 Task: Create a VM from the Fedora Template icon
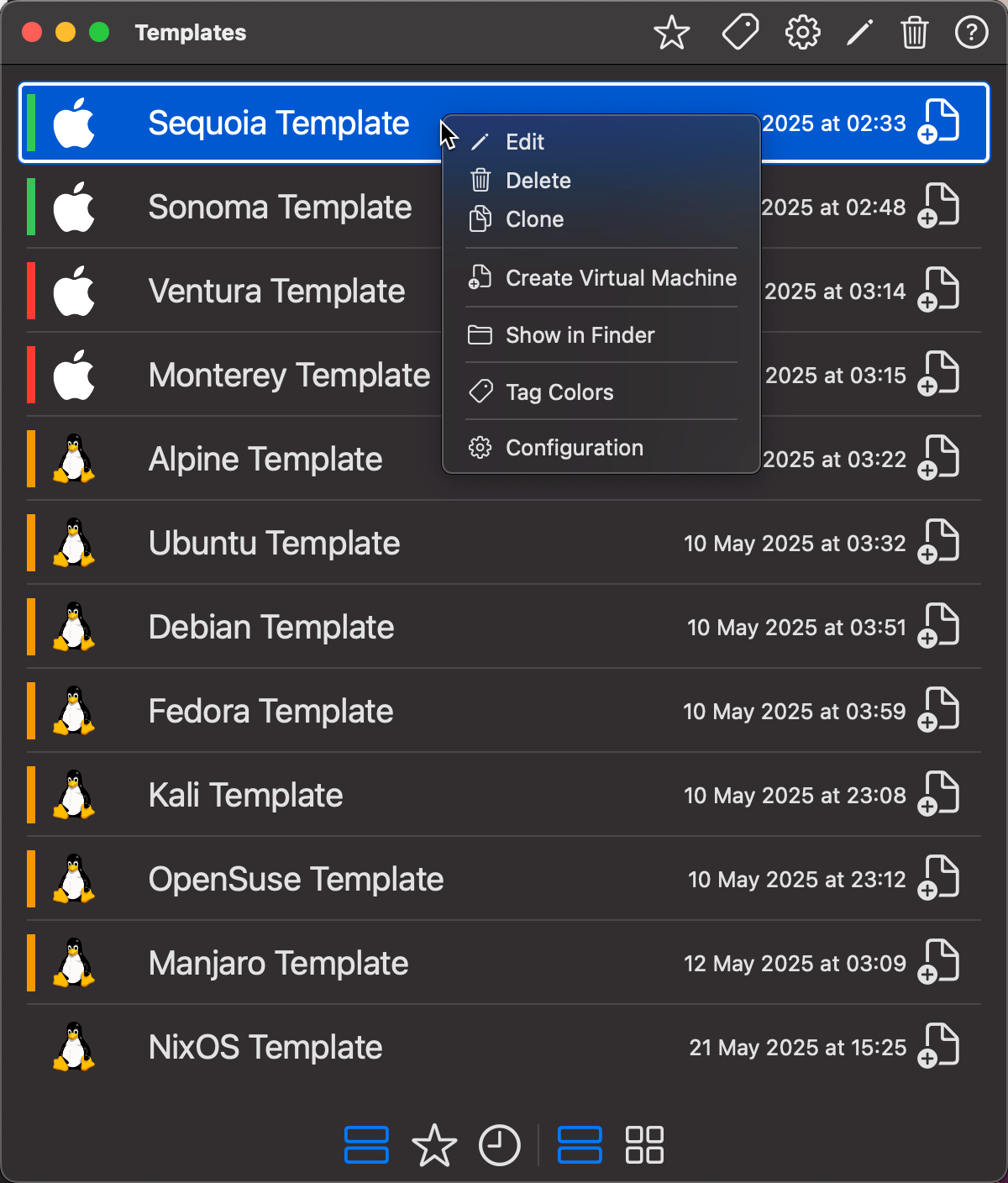(940, 710)
